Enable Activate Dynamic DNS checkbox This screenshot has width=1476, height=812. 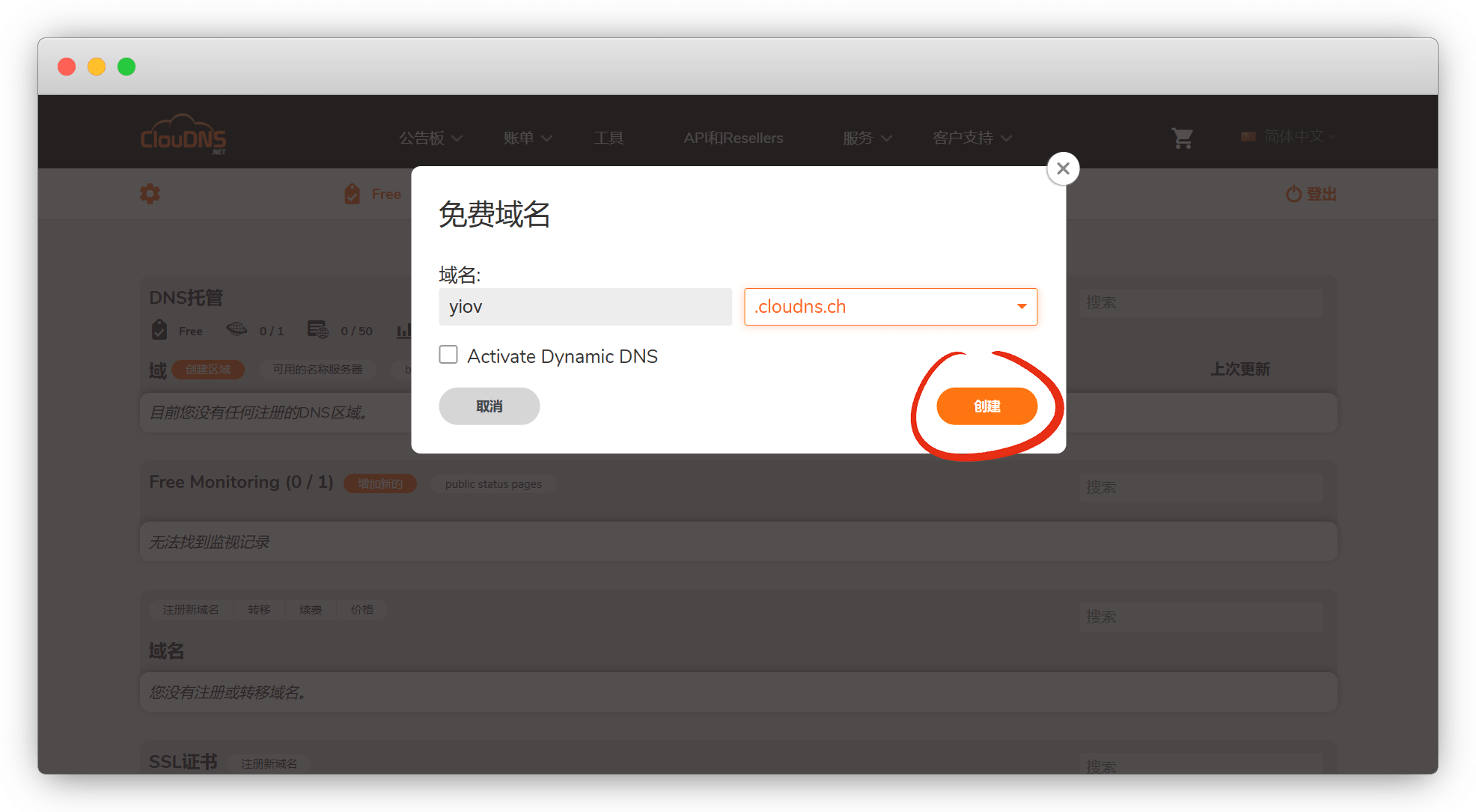448,355
